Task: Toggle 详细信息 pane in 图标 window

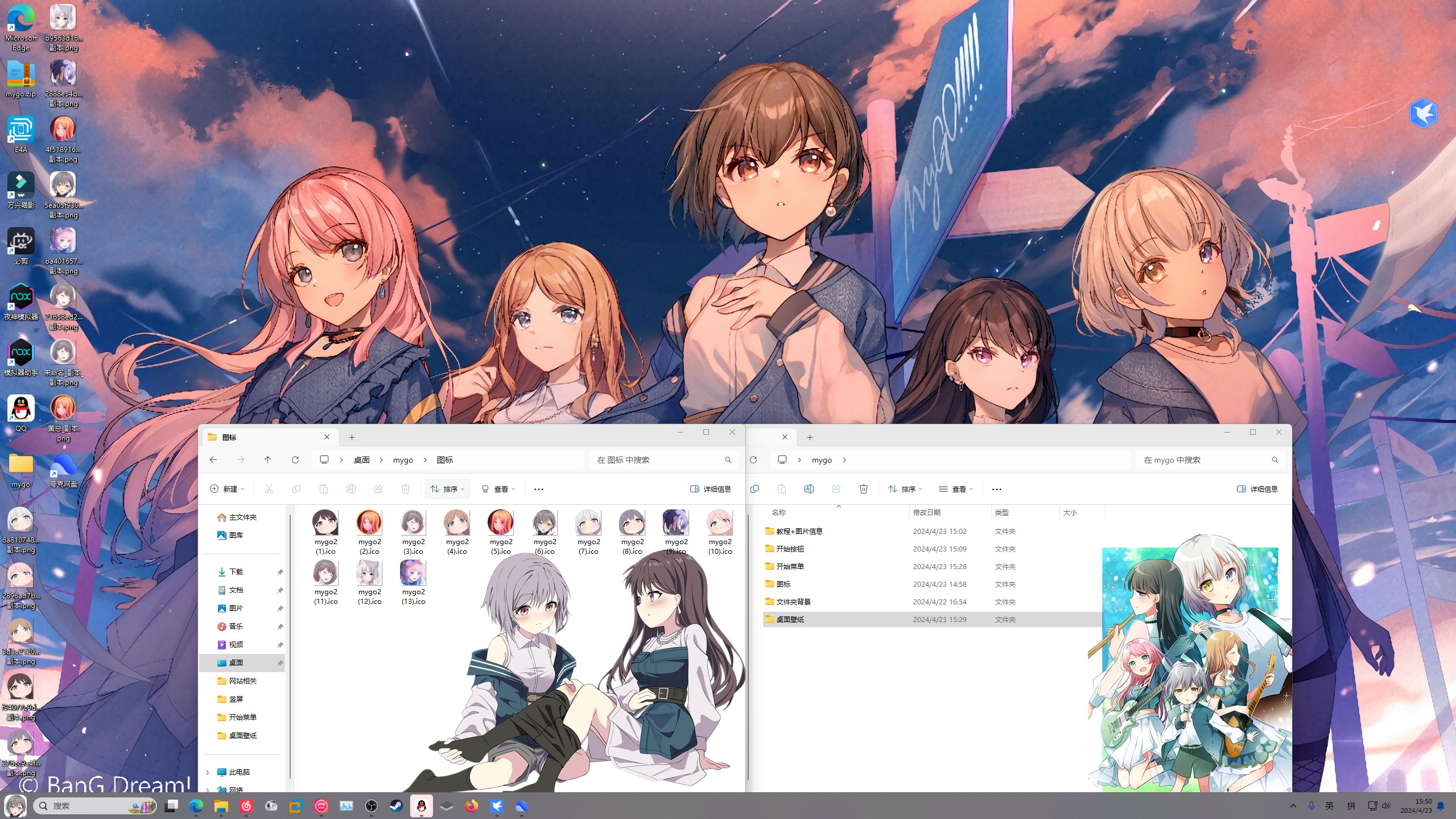Action: 710,489
